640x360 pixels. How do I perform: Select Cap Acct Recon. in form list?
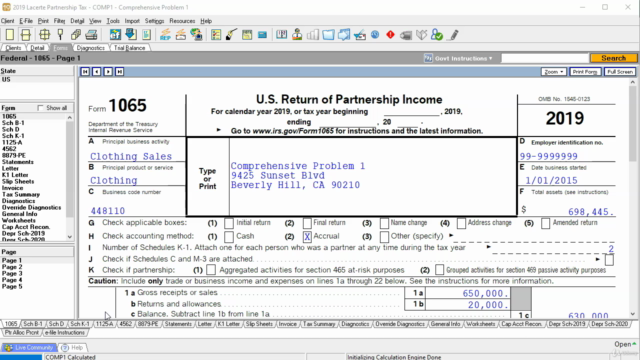pyautogui.click(x=26, y=227)
